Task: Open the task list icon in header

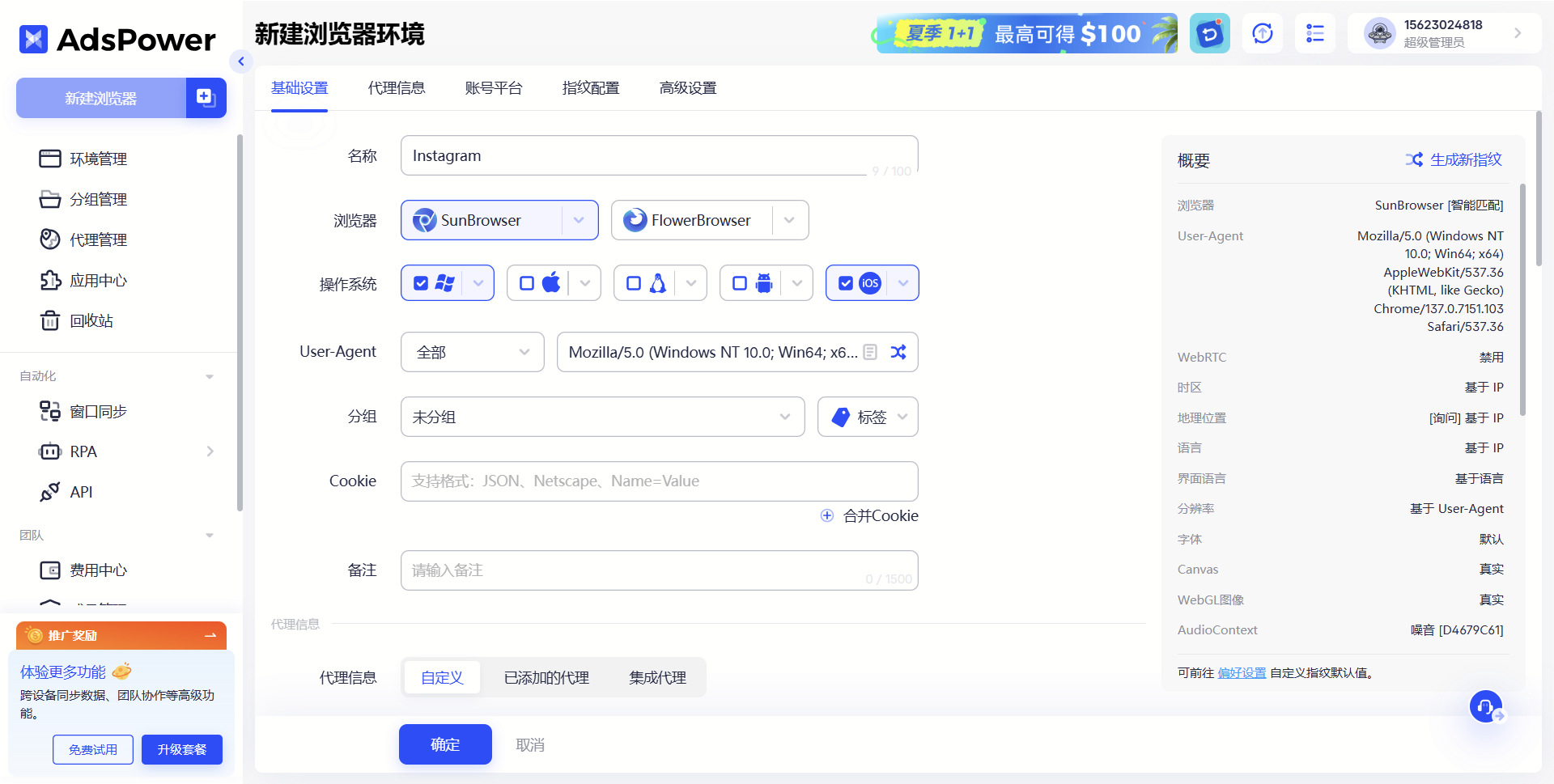Action: tap(1315, 33)
